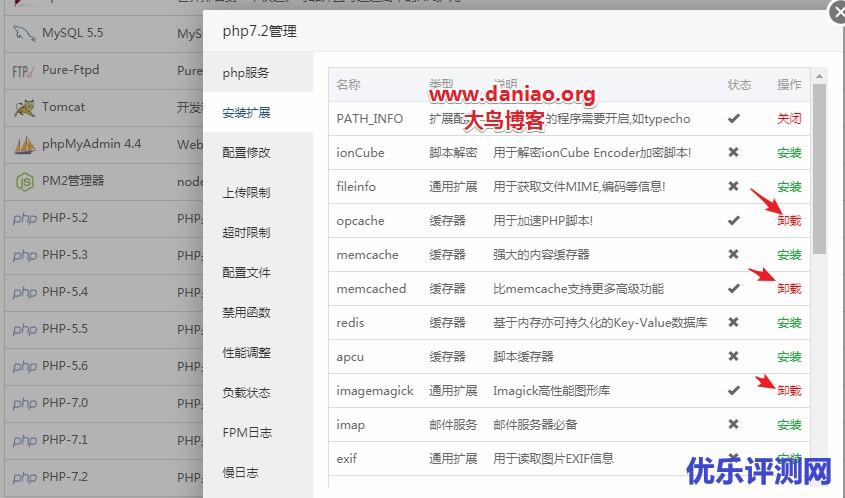This screenshot has height=498, width=845.
Task: Switch to the 配置修改 tab
Action: point(246,152)
